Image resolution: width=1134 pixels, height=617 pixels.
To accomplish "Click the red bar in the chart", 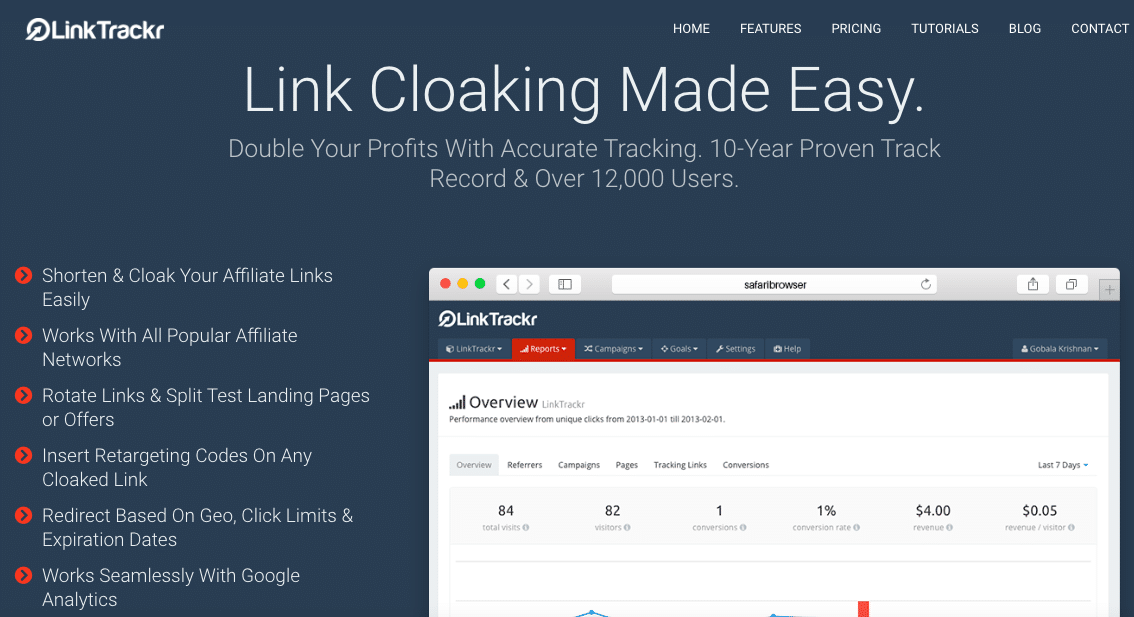I will click(x=864, y=609).
